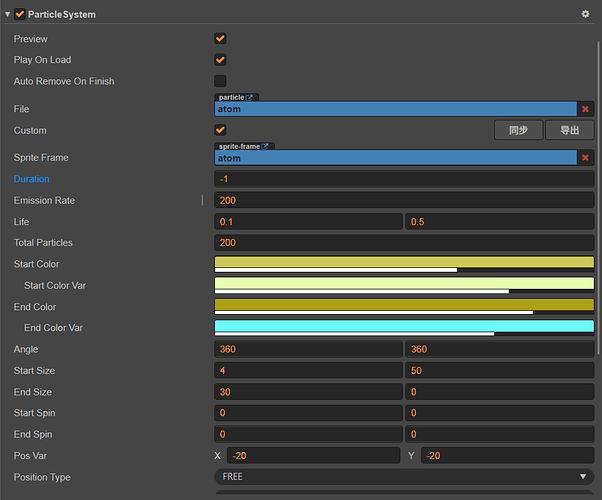Open the End Color swatch

pyautogui.click(x=404, y=306)
